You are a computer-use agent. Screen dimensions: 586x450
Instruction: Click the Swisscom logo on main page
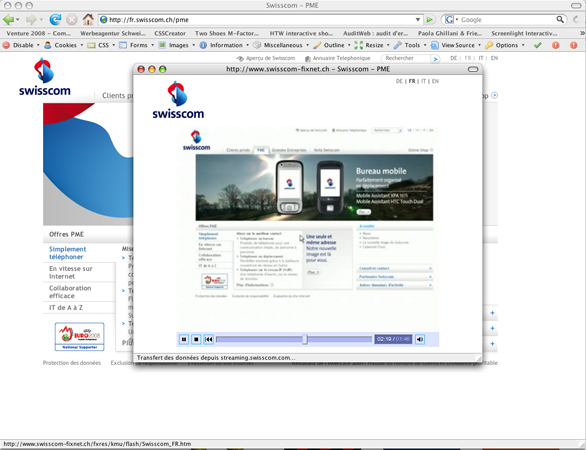44,77
